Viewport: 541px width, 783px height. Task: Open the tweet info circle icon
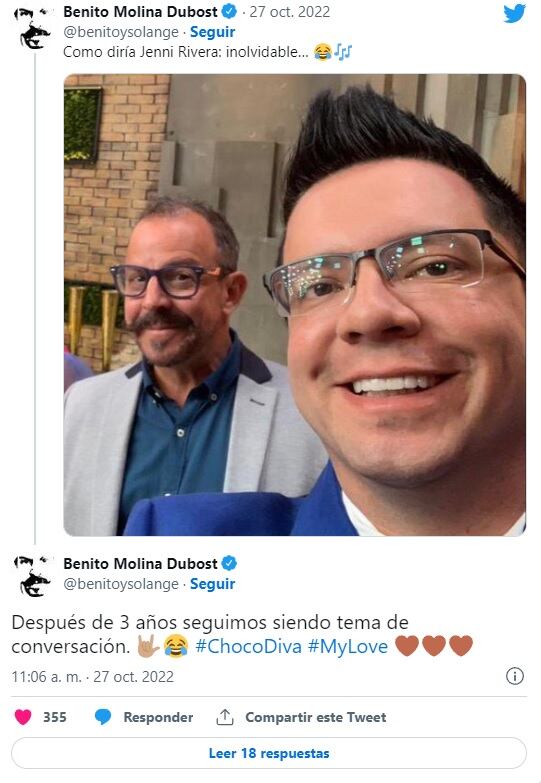click(x=515, y=676)
